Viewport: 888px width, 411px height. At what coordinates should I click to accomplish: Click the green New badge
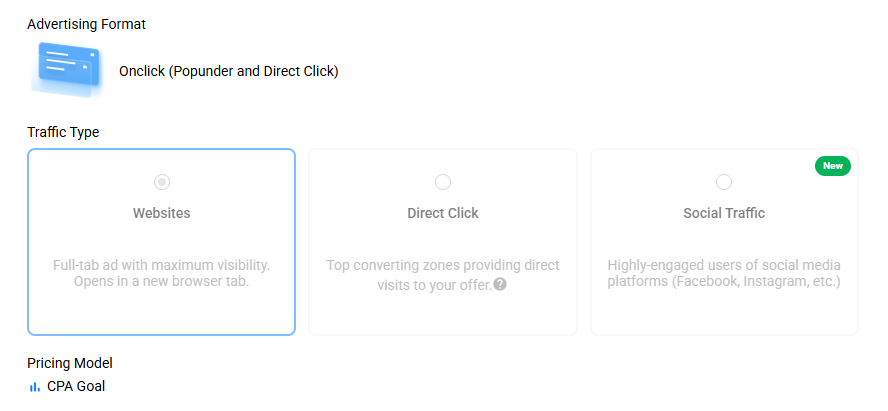tap(832, 166)
